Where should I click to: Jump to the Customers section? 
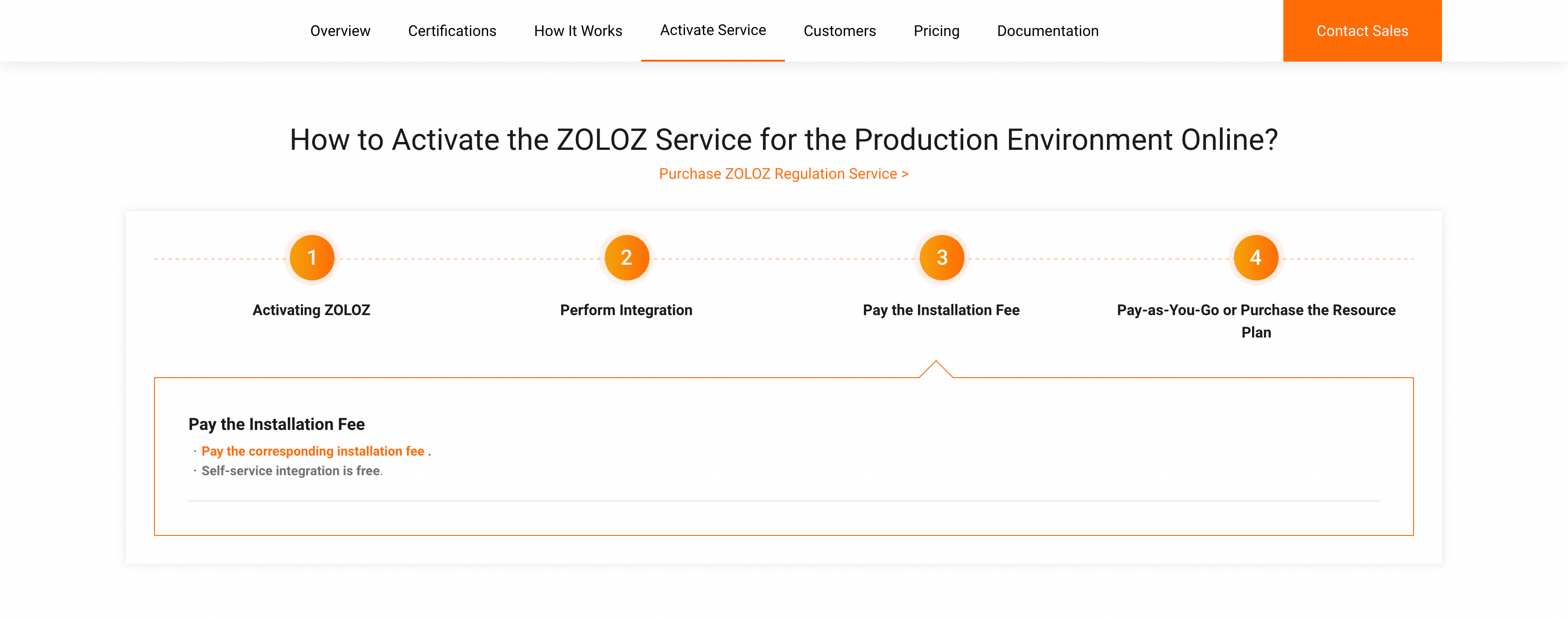pos(840,31)
